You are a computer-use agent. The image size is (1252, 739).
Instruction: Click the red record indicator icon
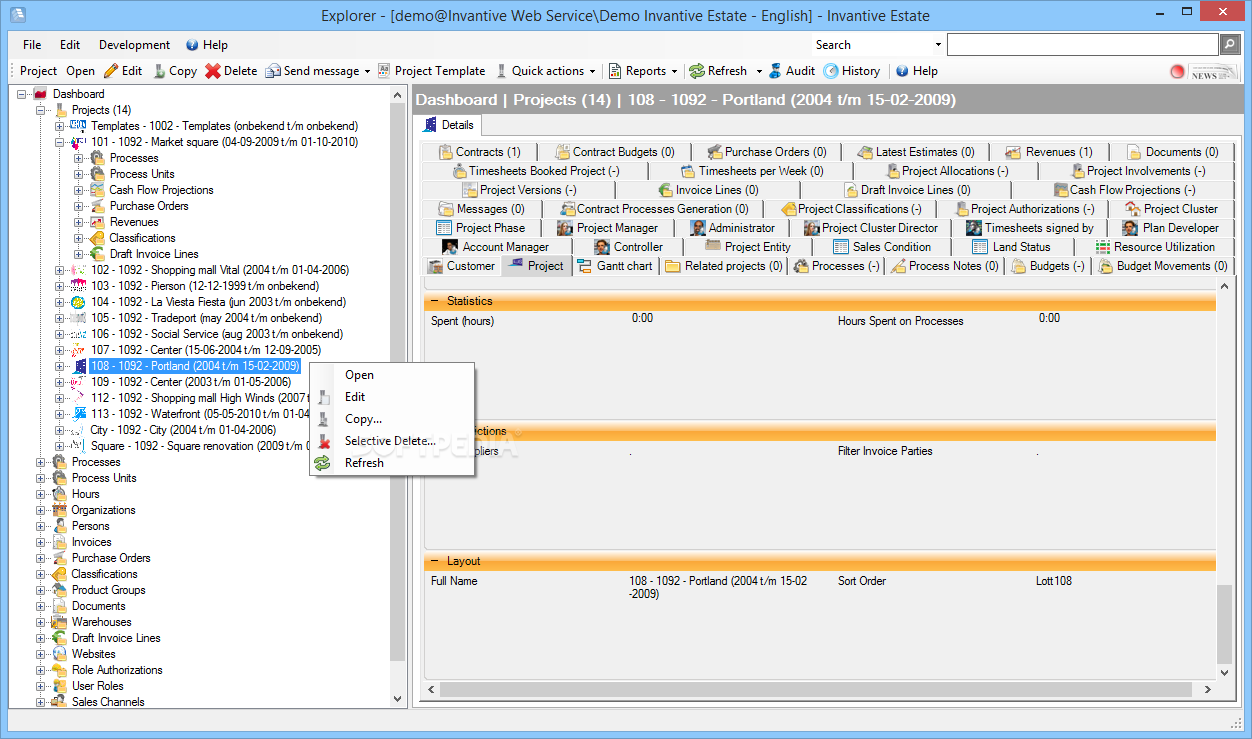tap(1177, 72)
